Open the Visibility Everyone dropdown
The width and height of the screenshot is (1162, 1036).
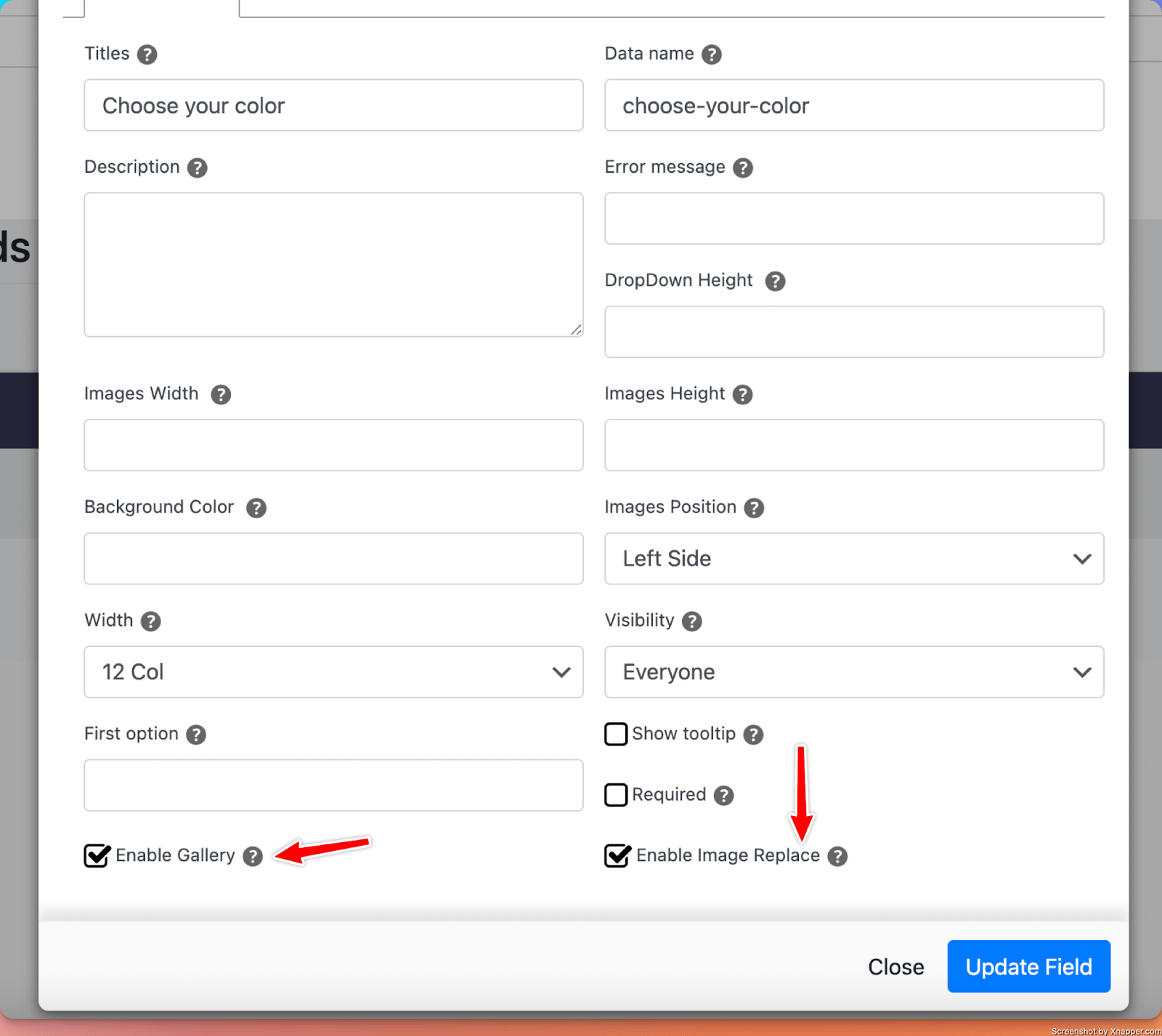(853, 672)
